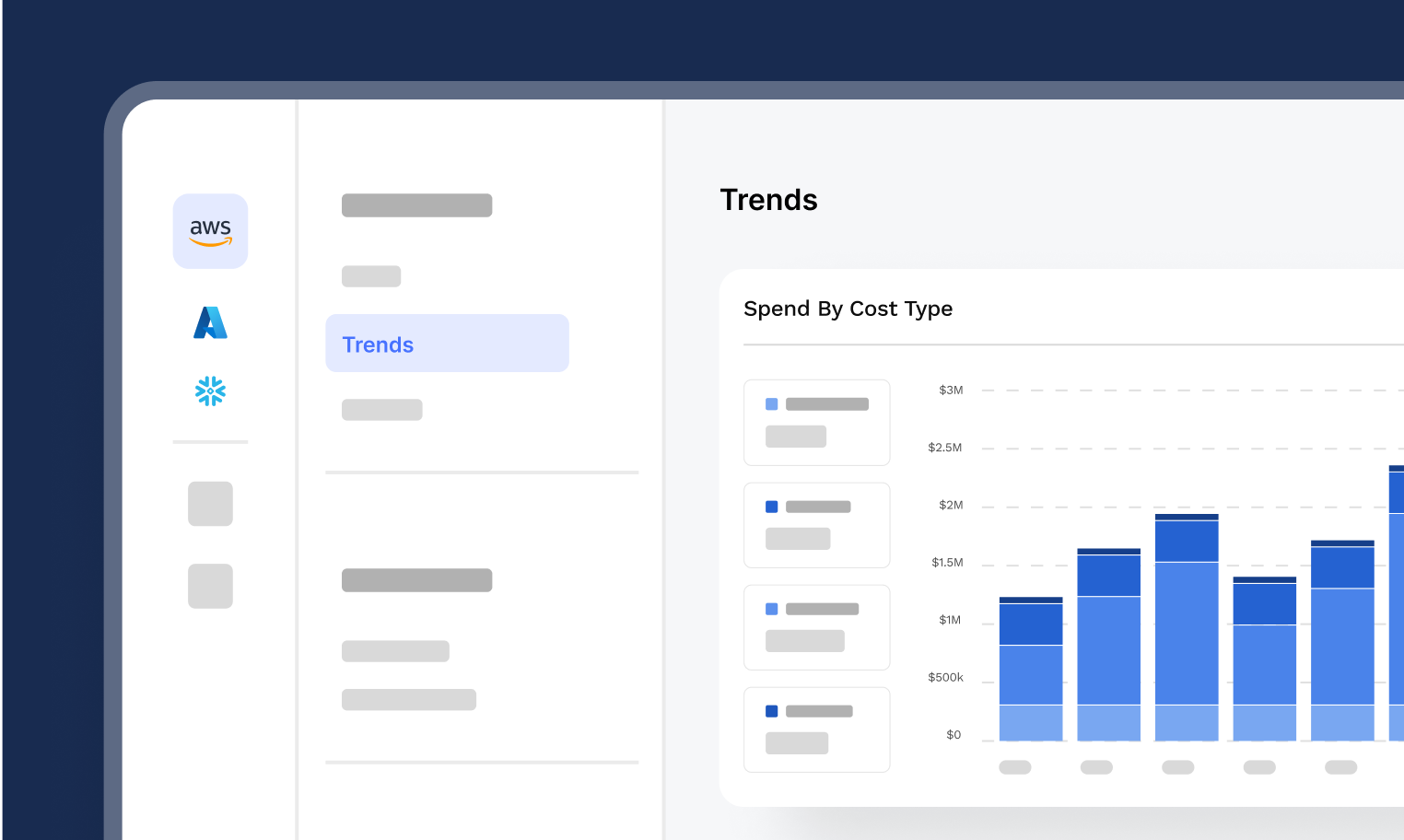Expand the fourth legend card in the chart panel
Screen dimensions: 1404x840
(x=816, y=729)
